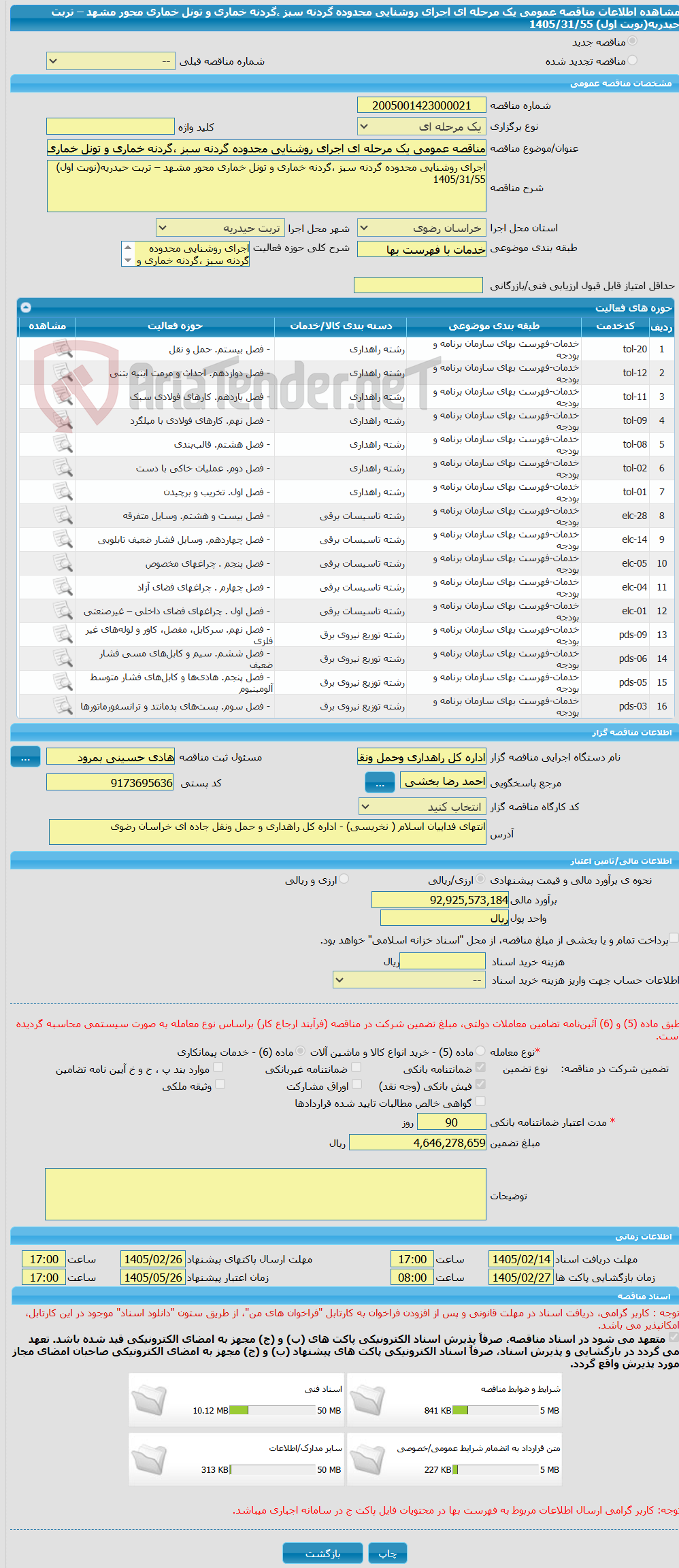
Task: Select ماده (6) خدمات پیمانکاری radio
Action: [x=301, y=1051]
